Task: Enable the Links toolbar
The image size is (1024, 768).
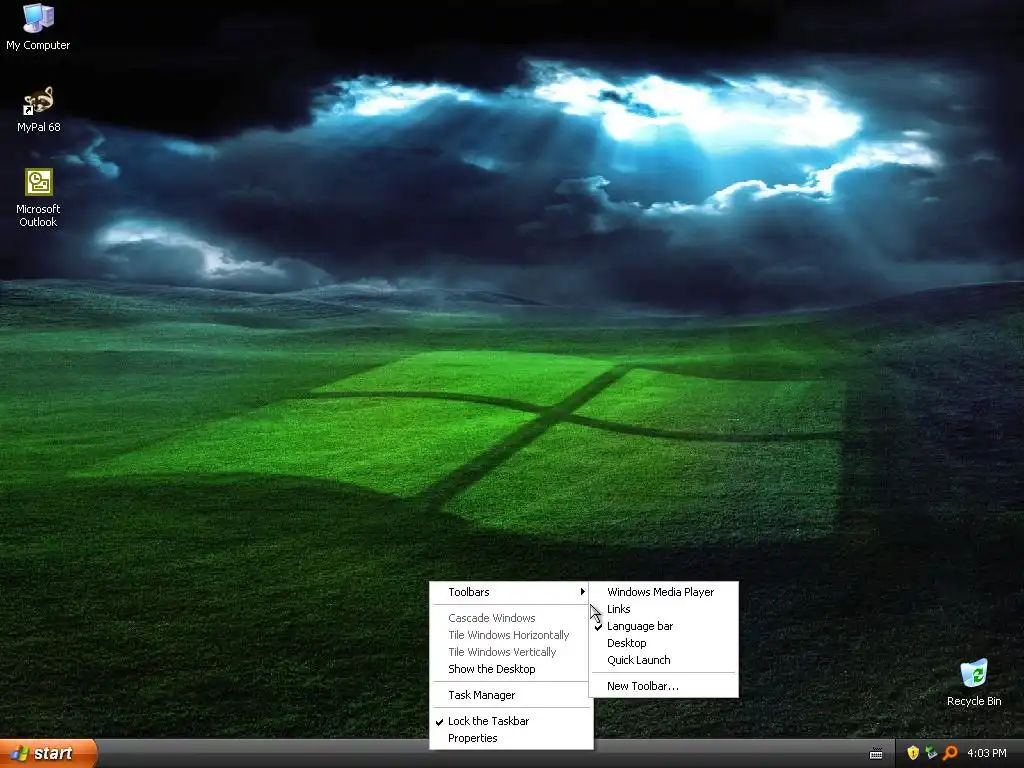Action: tap(664, 609)
